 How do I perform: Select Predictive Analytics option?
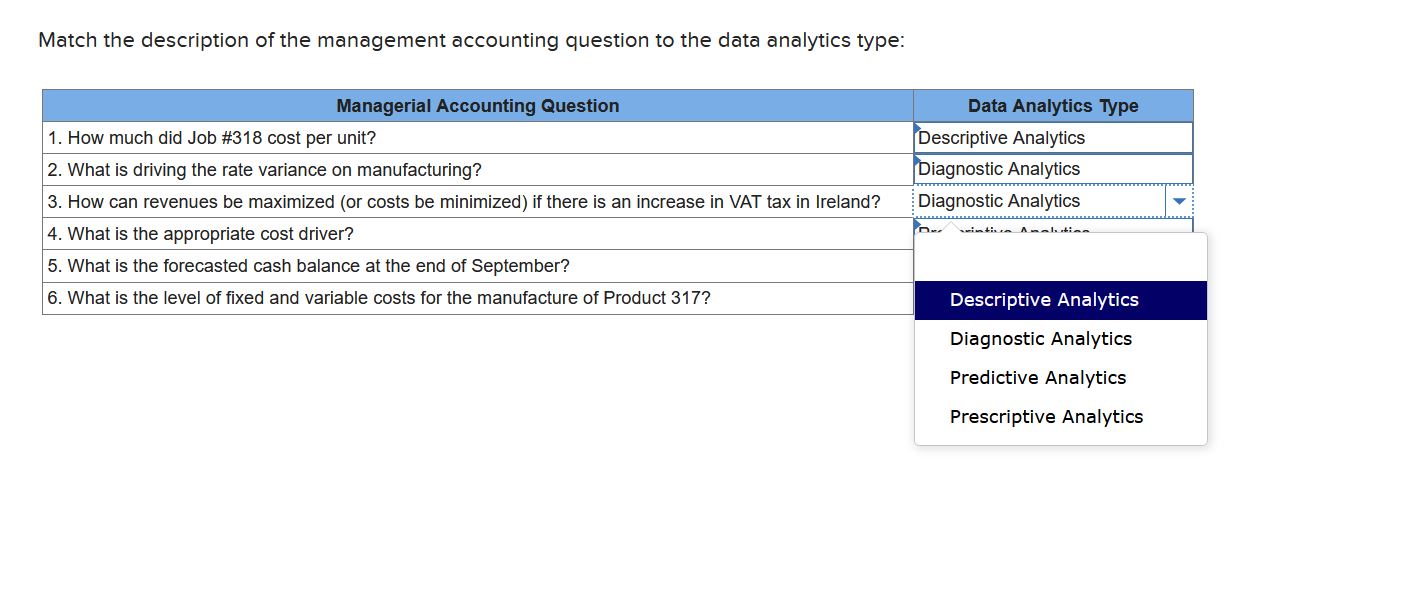[x=1037, y=377]
